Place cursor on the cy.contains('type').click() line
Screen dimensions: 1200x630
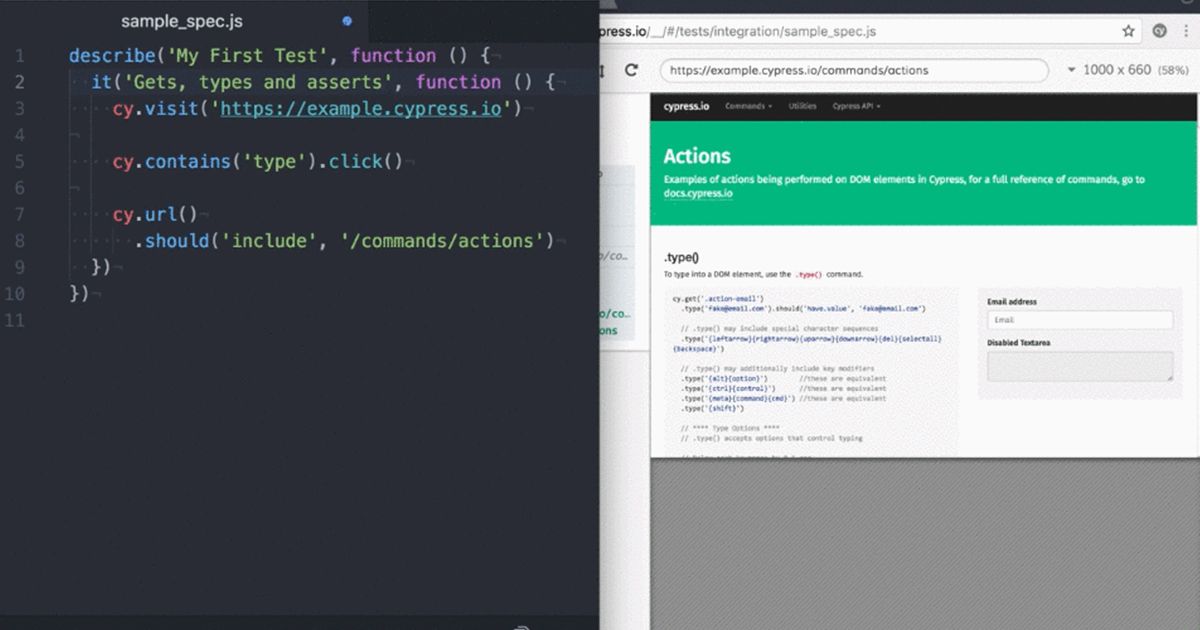click(x=258, y=161)
